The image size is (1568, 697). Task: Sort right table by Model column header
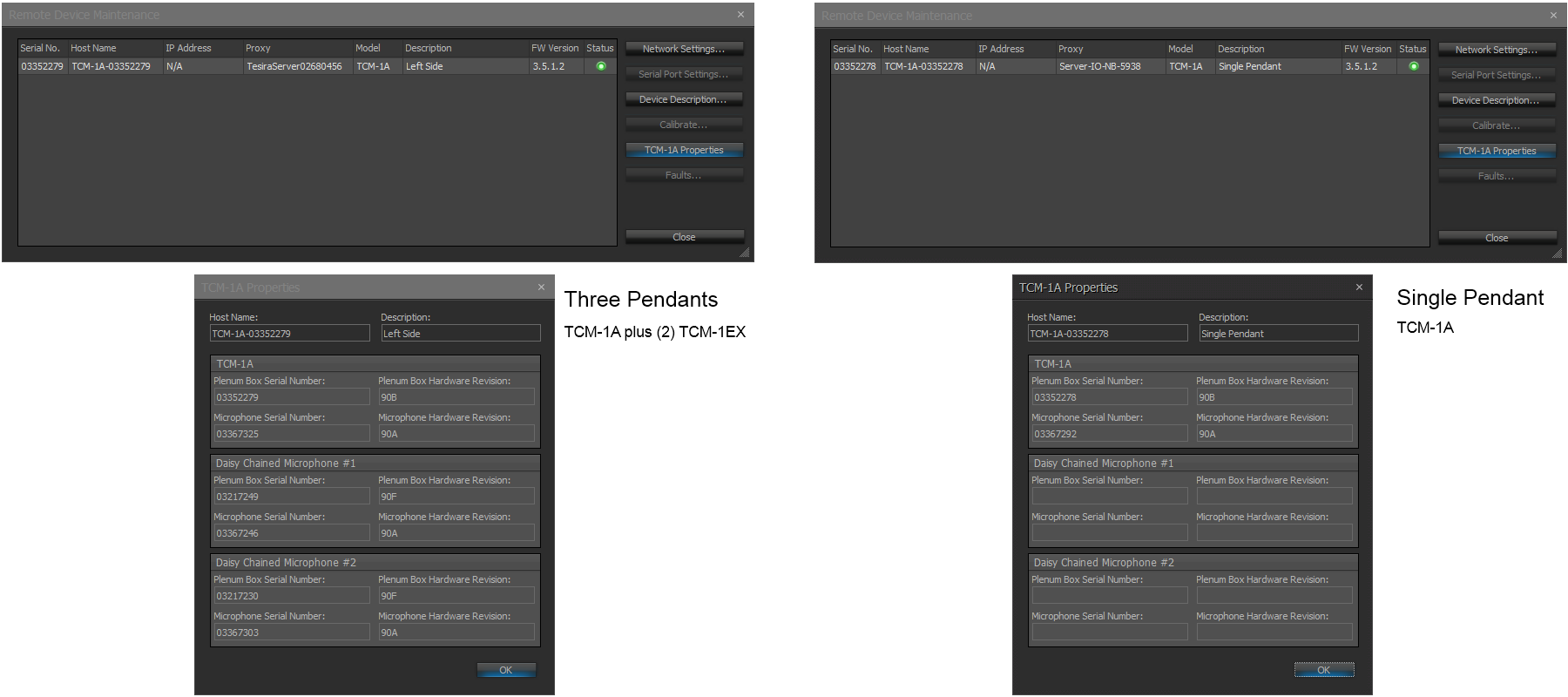coord(1190,49)
